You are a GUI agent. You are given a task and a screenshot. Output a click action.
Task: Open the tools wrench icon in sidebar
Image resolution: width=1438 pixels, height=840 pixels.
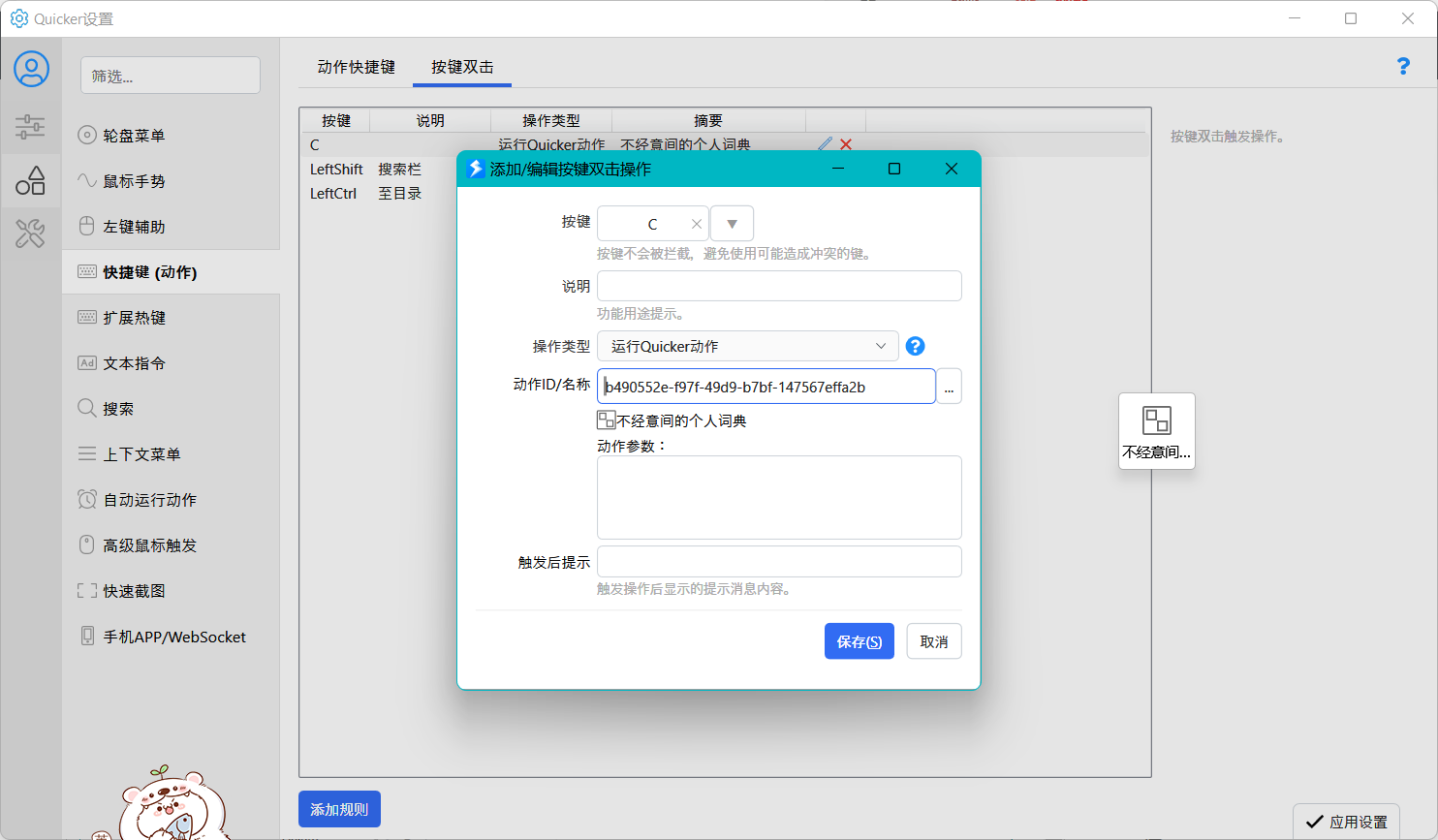[x=30, y=233]
